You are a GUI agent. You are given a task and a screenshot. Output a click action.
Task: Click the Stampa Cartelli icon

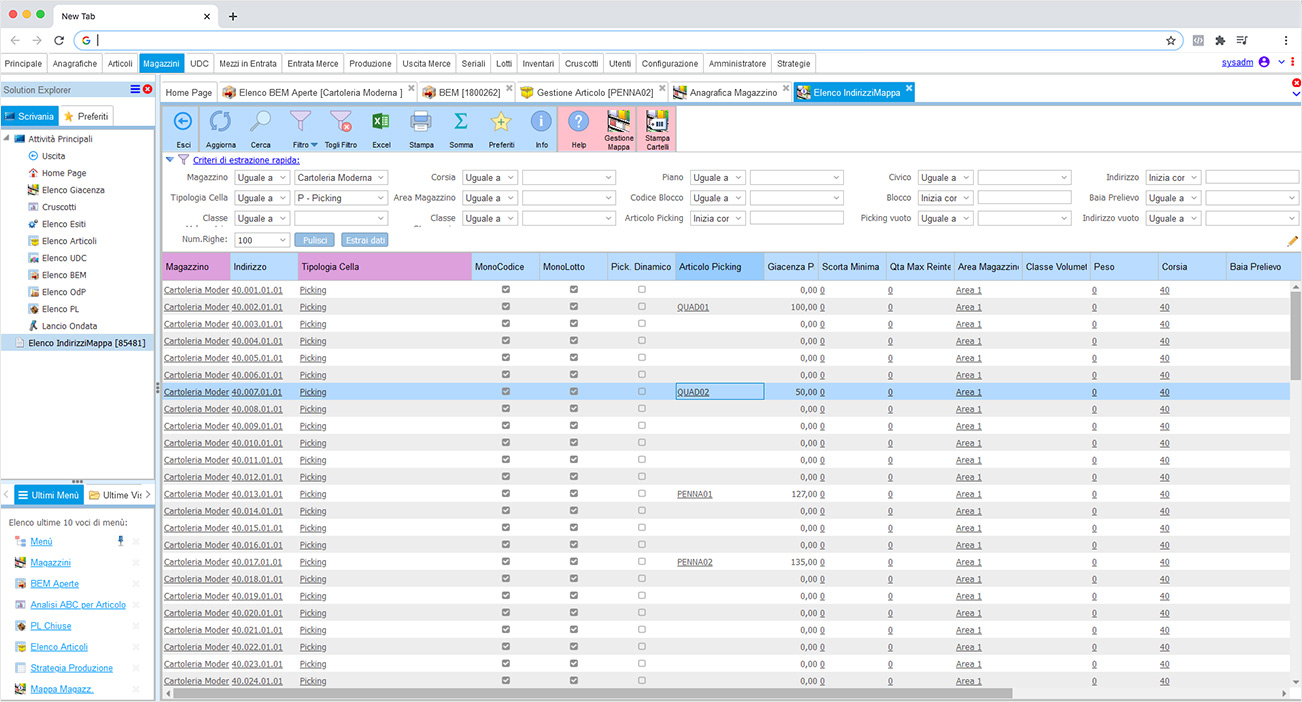(657, 121)
